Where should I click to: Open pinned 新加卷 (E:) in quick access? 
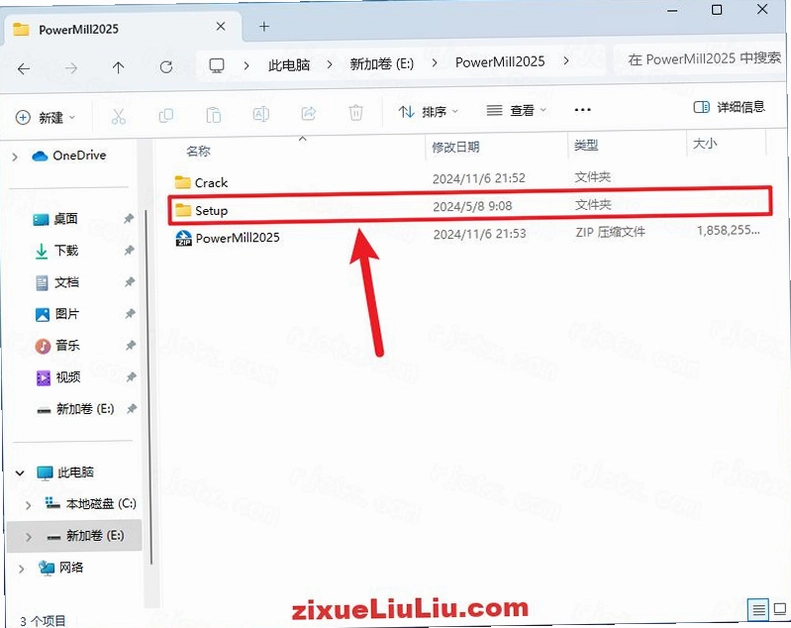coord(76,409)
